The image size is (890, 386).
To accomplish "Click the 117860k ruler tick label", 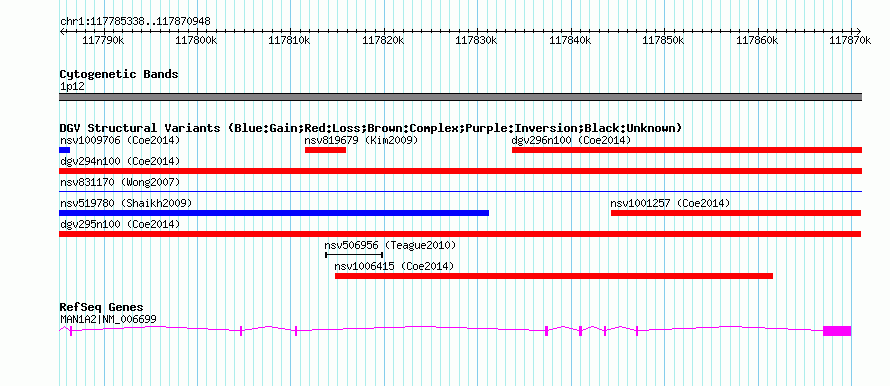I will (758, 40).
